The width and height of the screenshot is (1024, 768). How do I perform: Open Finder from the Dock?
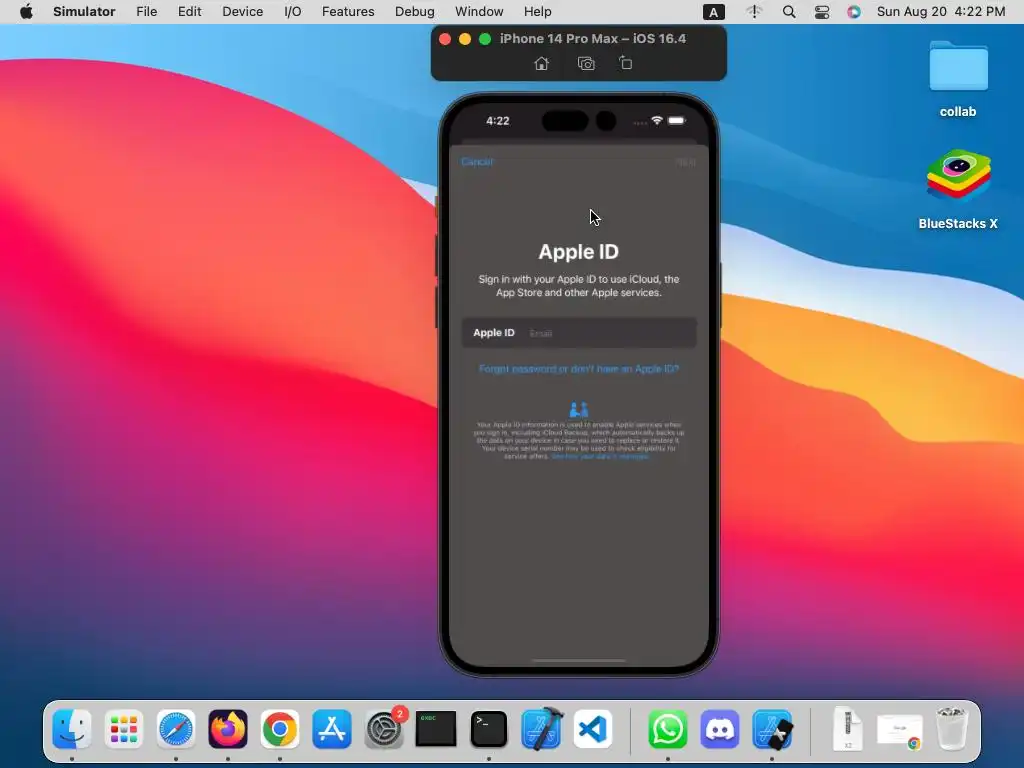tap(72, 729)
